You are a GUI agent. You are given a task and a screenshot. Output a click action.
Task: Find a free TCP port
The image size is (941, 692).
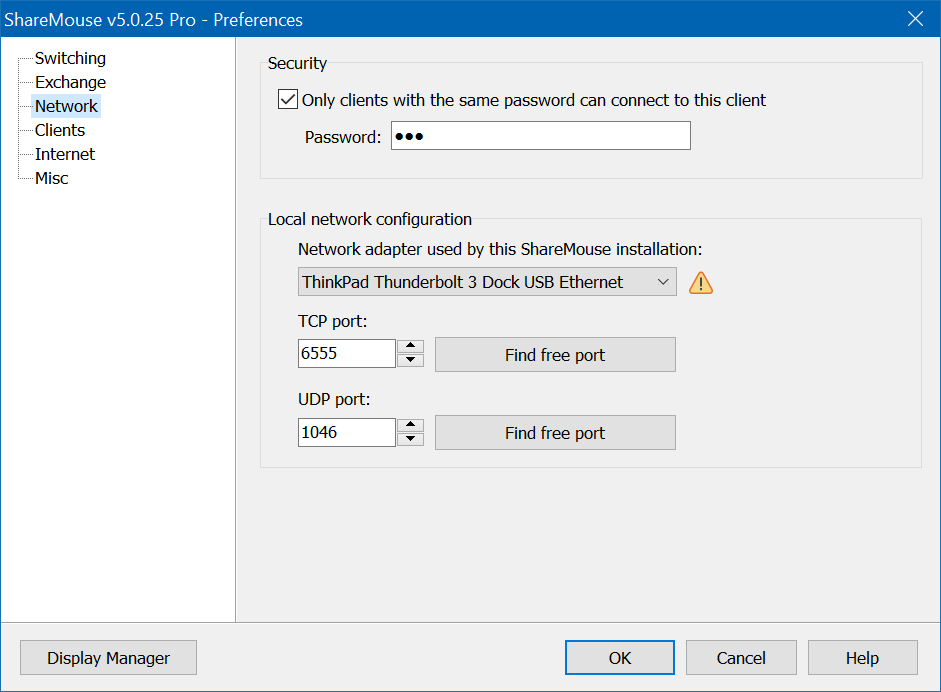pos(555,355)
